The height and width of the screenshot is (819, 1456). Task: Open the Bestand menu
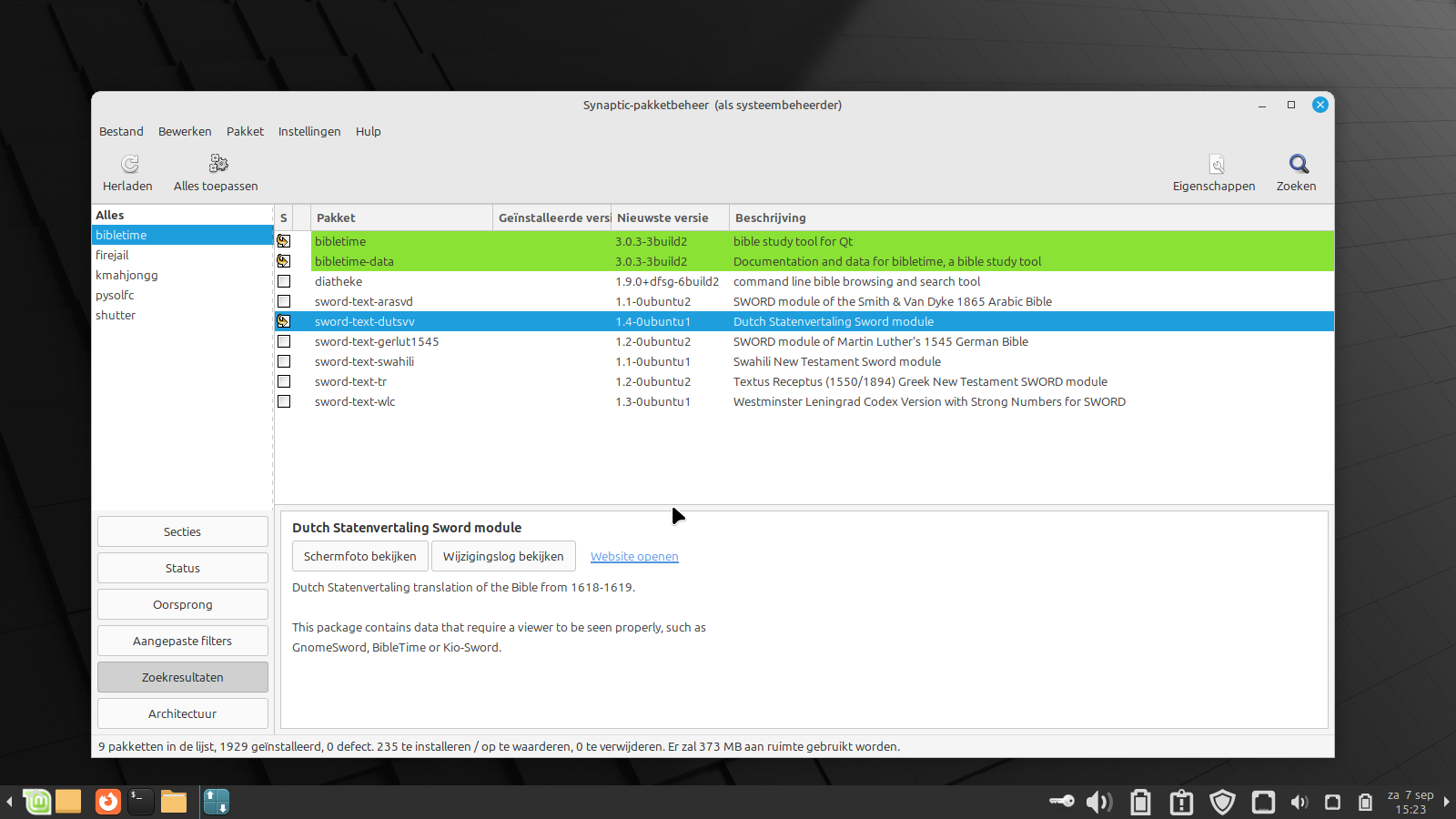[121, 131]
